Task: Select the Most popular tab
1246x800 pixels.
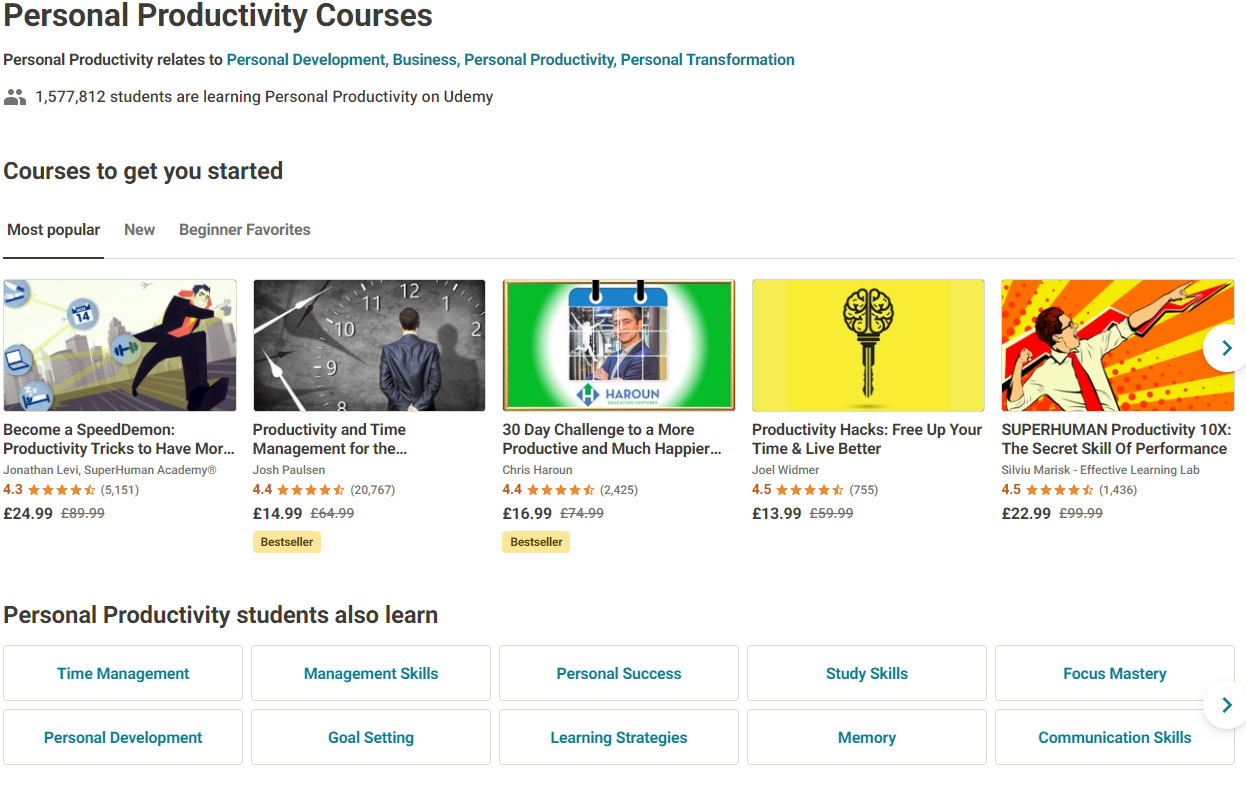Action: [54, 230]
